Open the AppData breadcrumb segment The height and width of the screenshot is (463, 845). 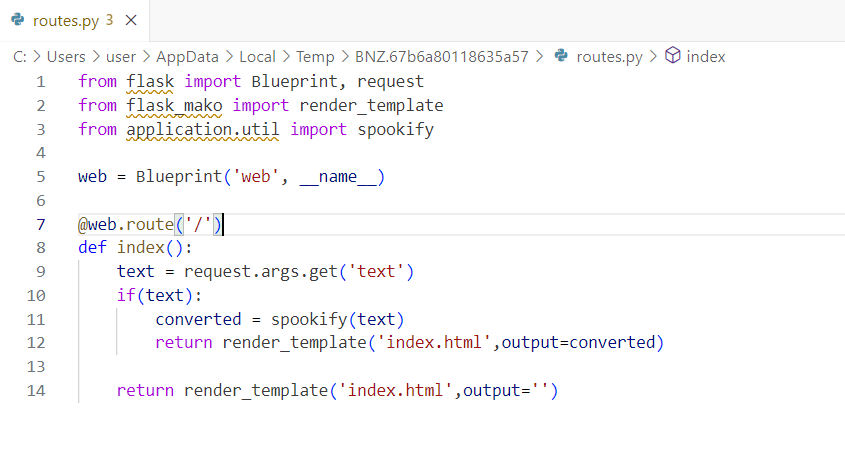point(188,57)
